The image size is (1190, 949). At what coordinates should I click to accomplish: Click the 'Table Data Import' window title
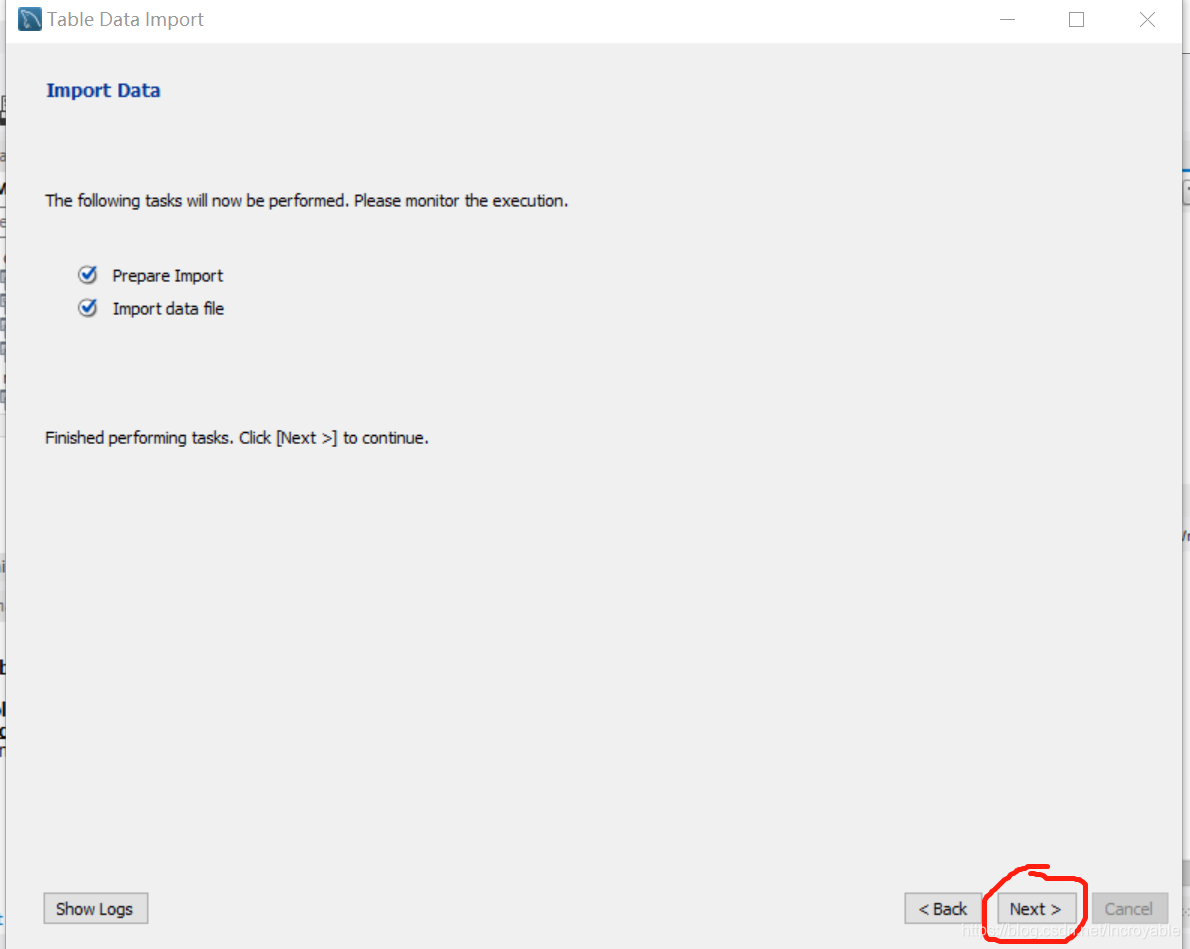pyautogui.click(x=125, y=20)
